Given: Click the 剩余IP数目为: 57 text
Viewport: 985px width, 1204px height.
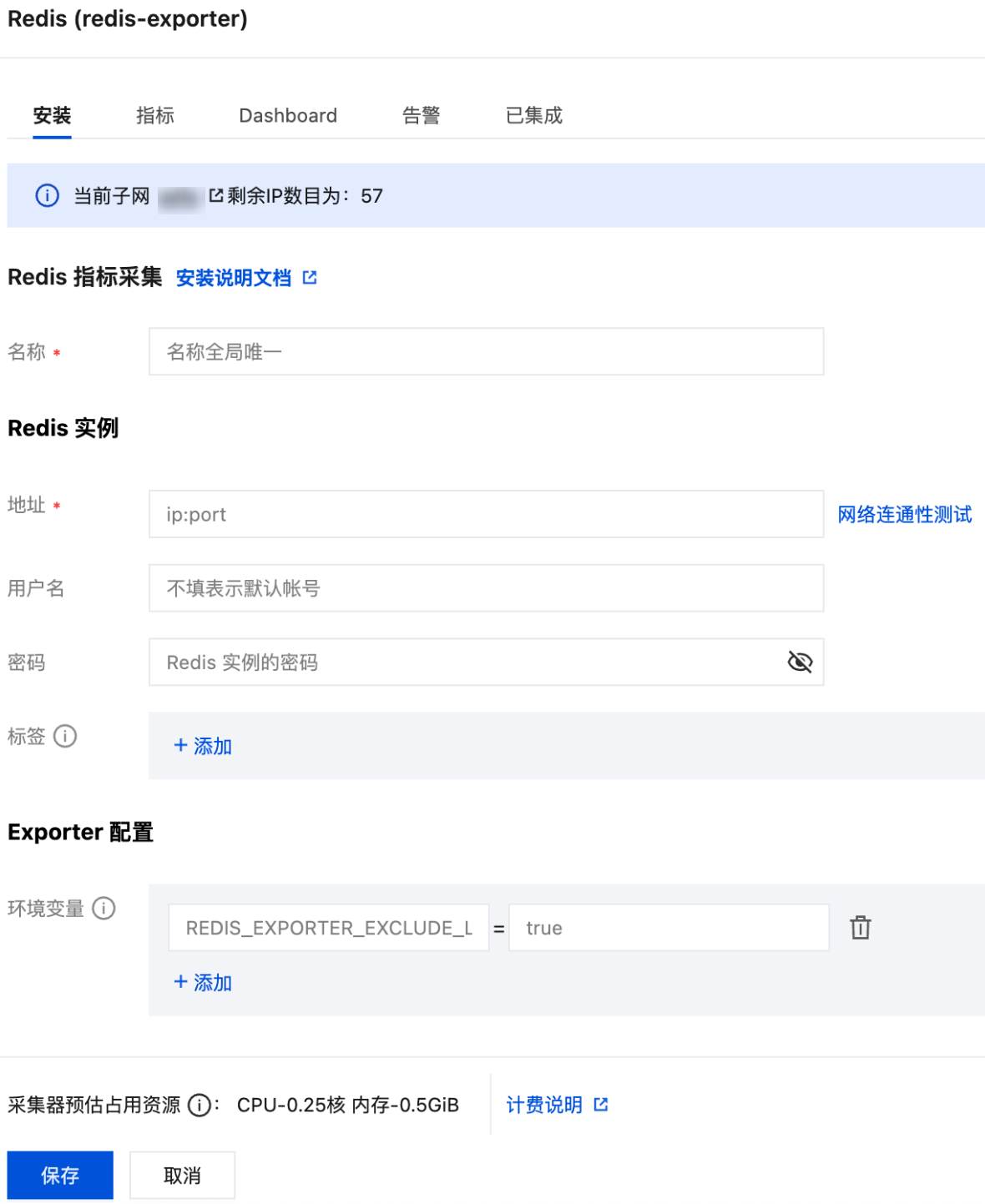Looking at the screenshot, I should tap(306, 195).
